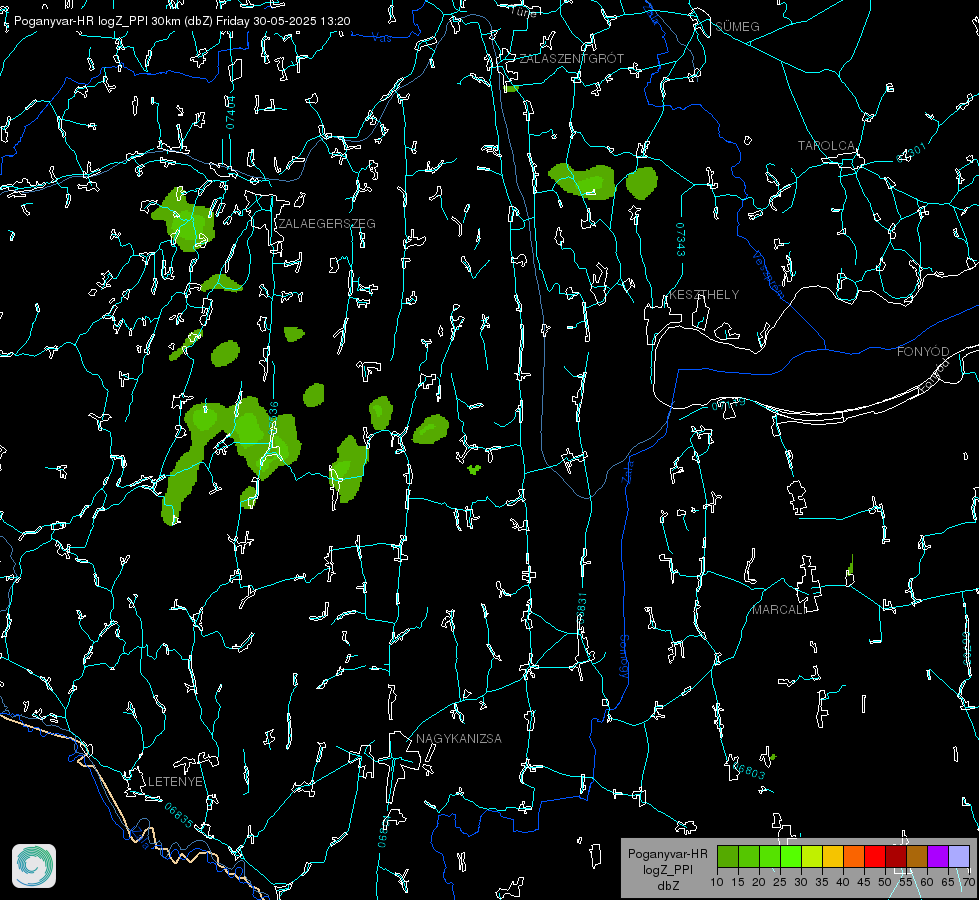Click the '40' value on legend scale

843,883
